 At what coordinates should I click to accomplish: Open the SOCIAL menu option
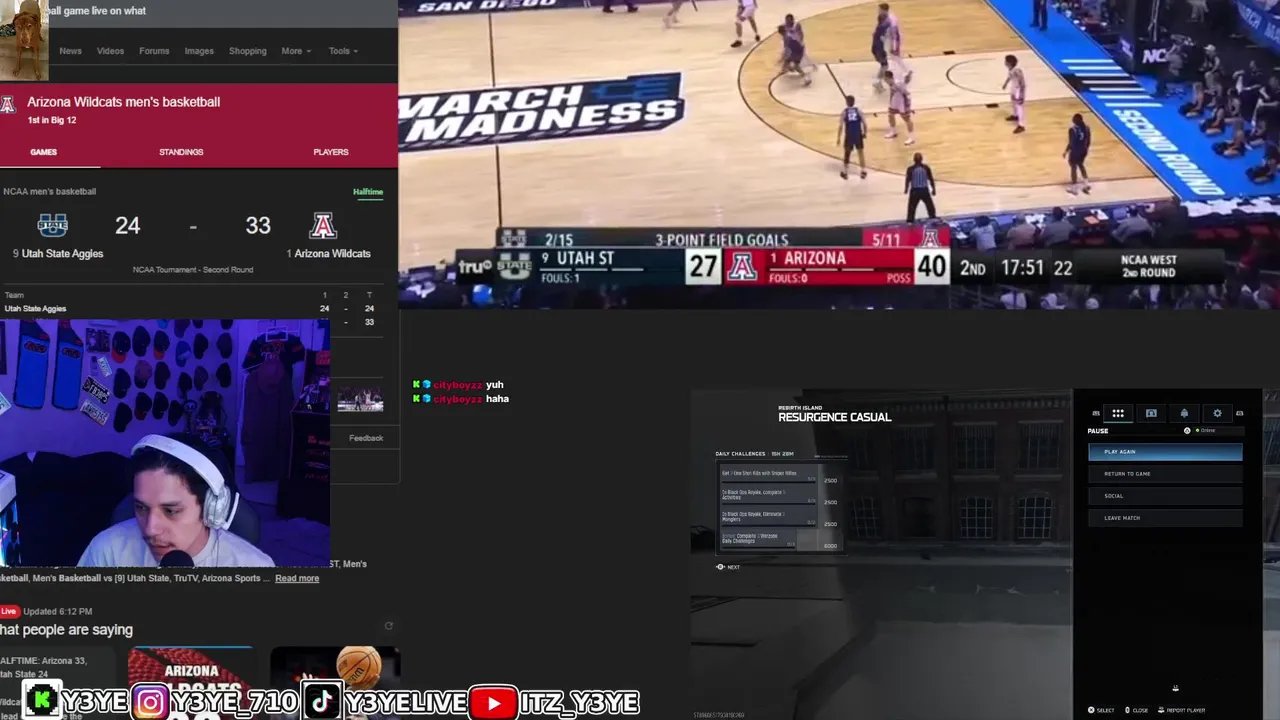pos(1165,496)
